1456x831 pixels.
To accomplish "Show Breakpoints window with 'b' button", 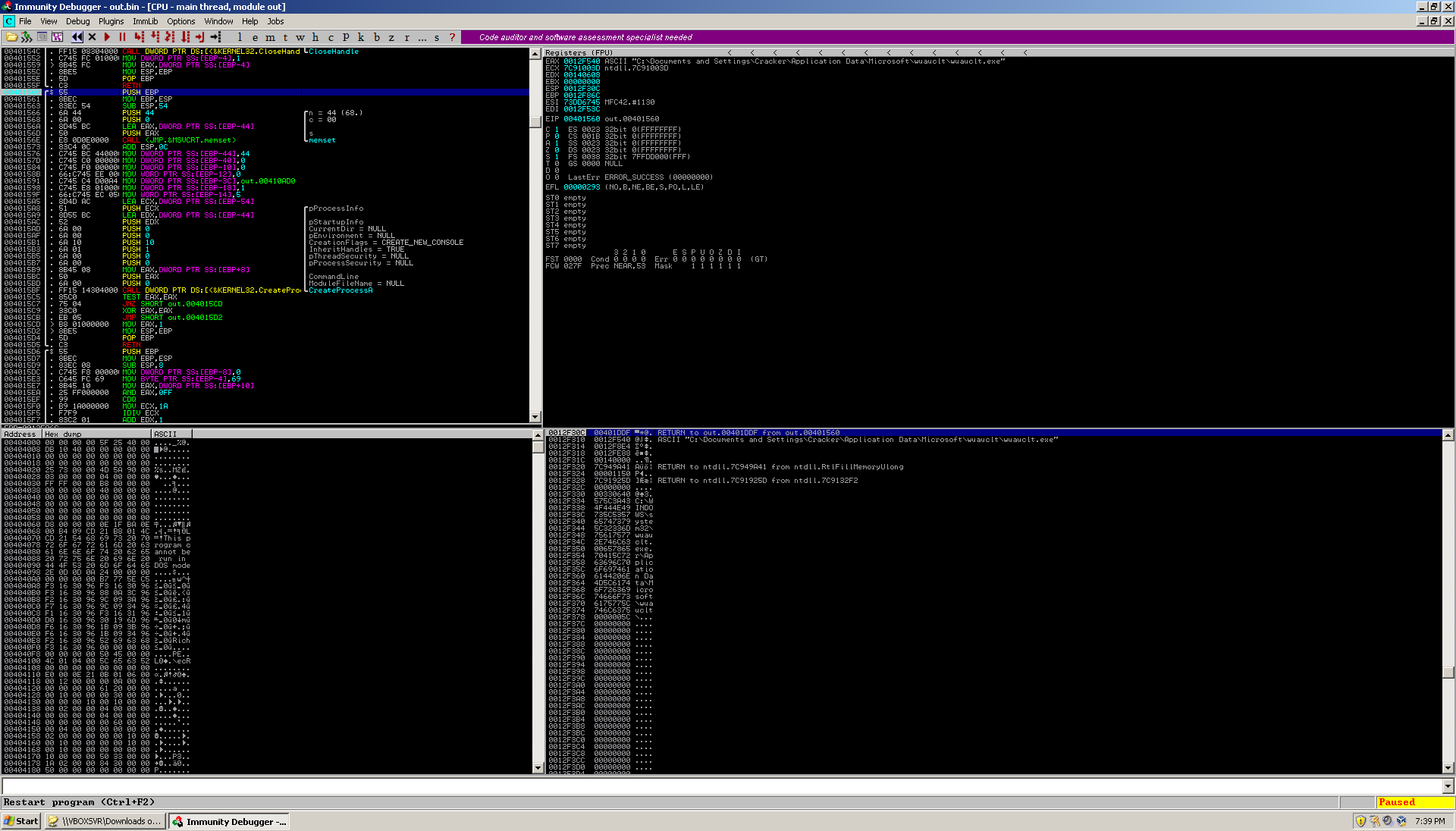I will (376, 37).
